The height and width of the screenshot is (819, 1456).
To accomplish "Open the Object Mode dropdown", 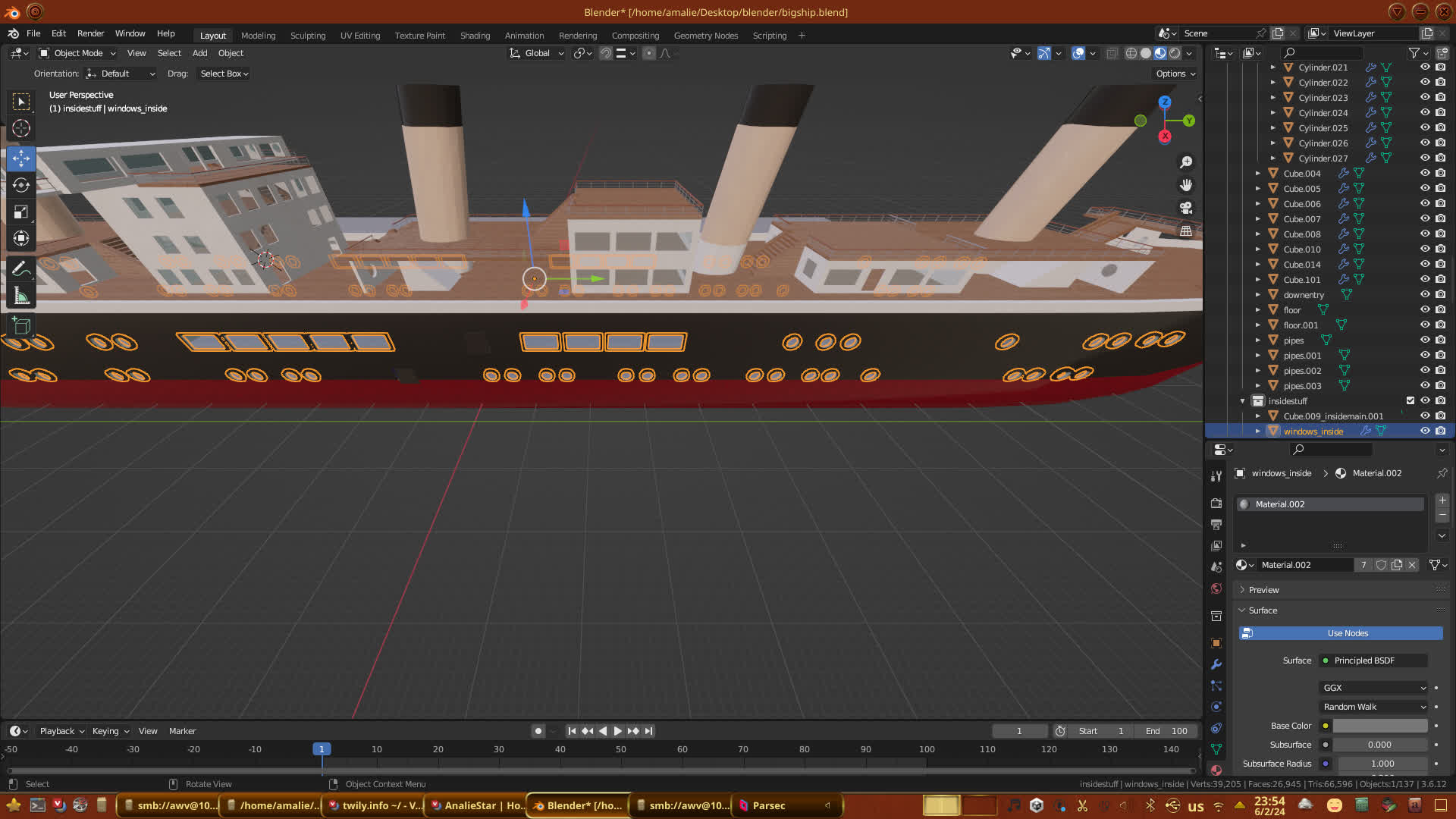I will (x=77, y=53).
